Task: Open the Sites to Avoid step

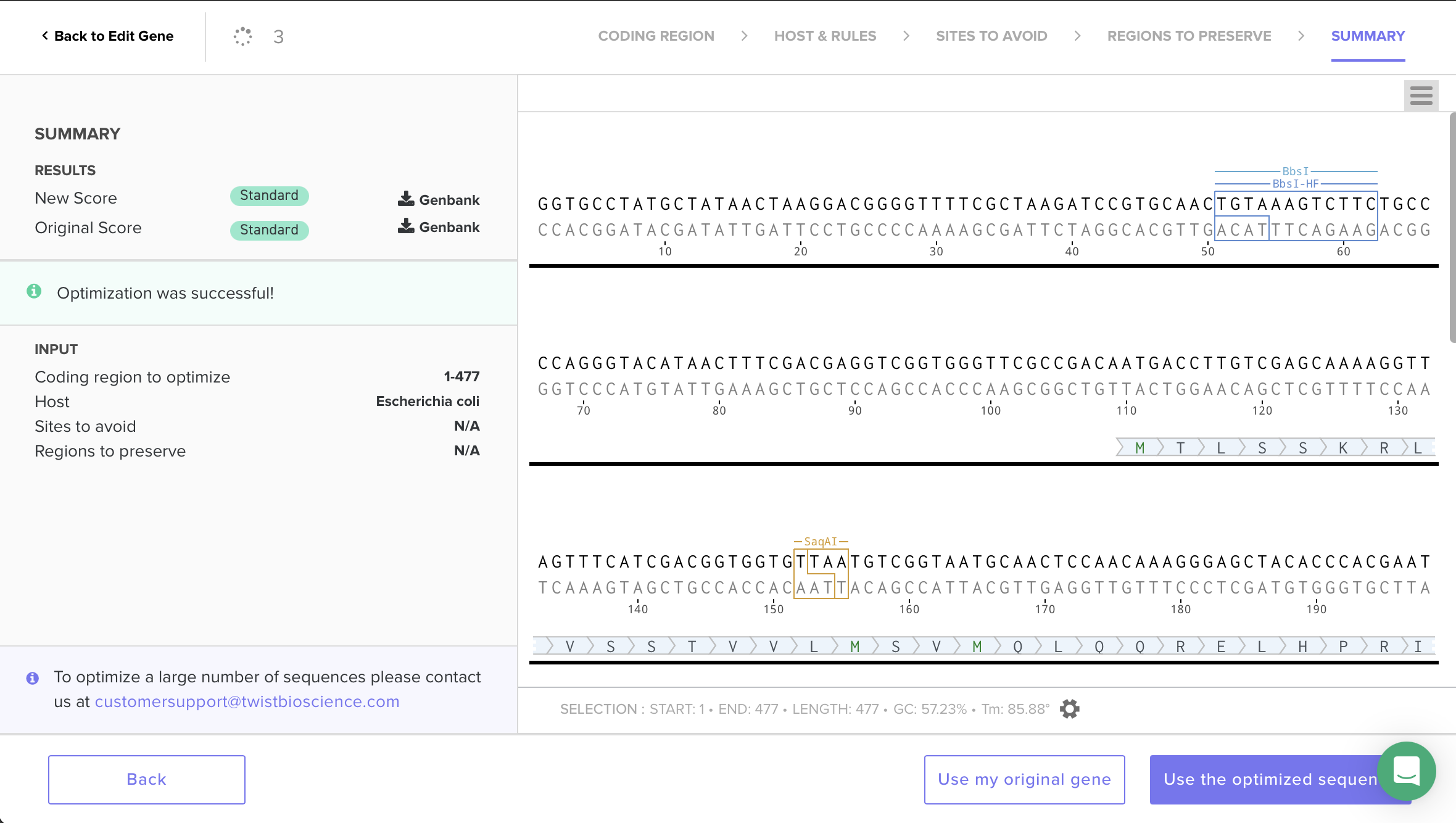Action: 991,36
